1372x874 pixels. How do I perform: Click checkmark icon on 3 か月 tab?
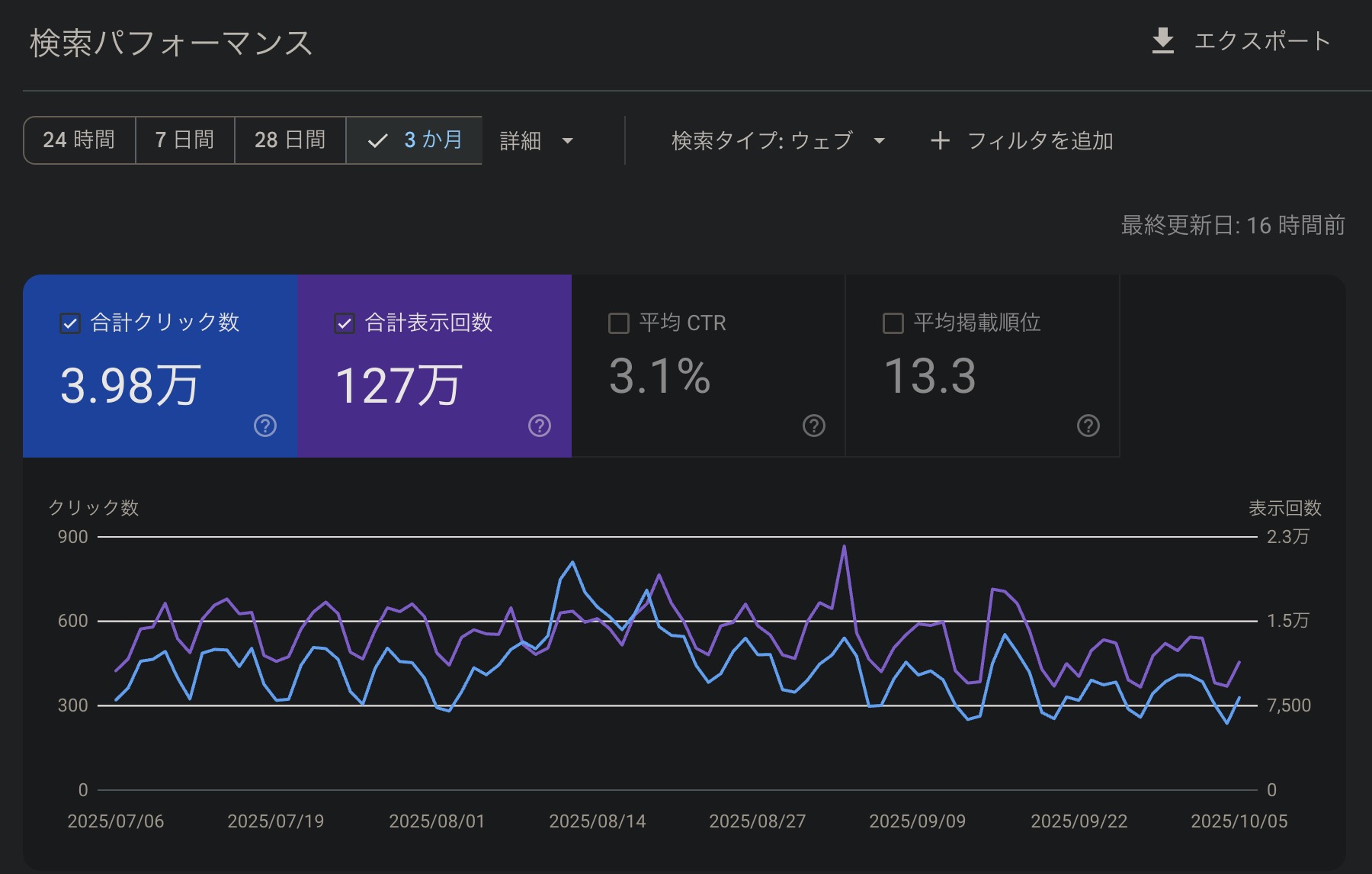pos(377,141)
